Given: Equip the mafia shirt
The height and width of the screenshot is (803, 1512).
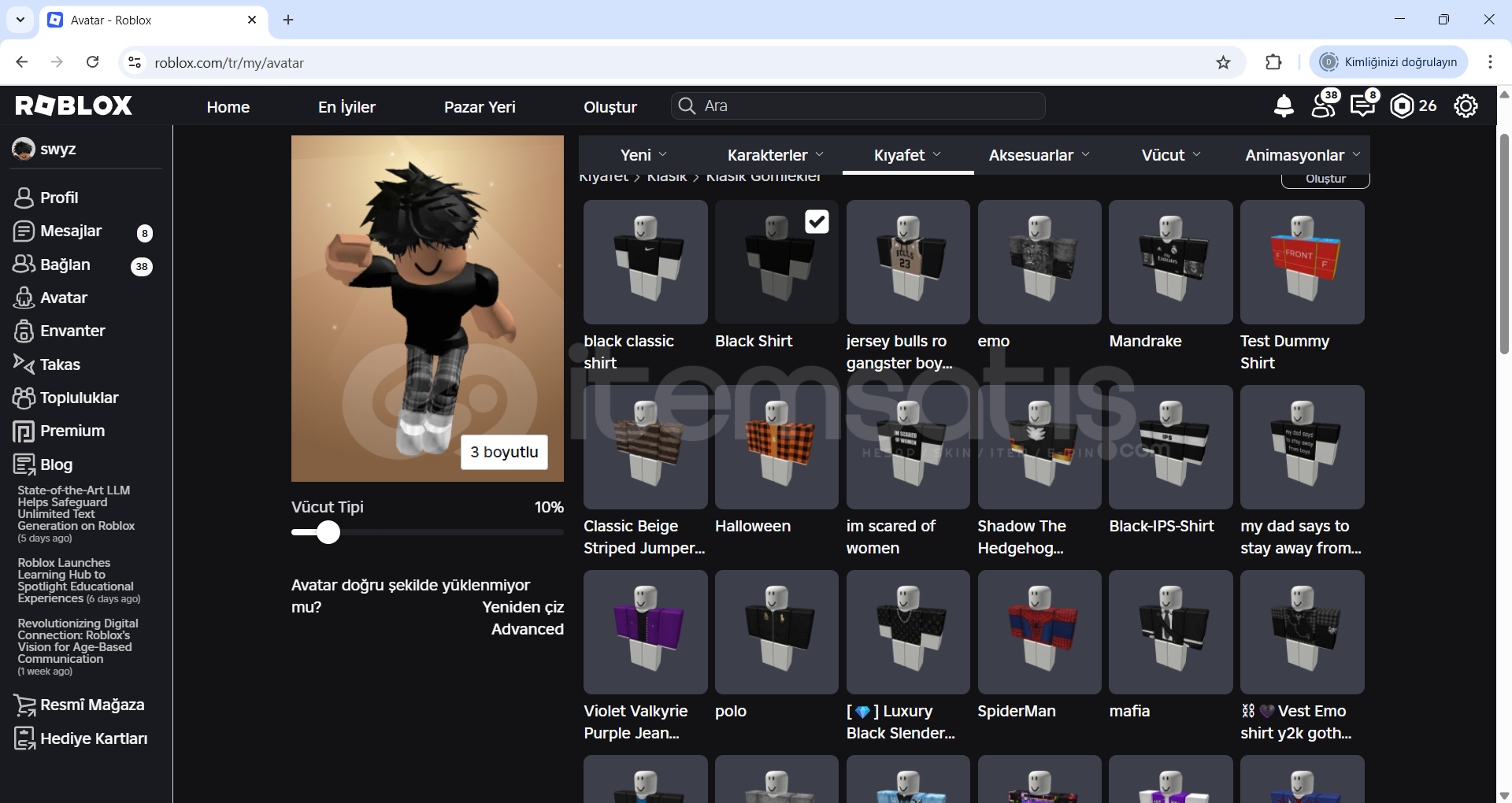Looking at the screenshot, I should coord(1171,632).
